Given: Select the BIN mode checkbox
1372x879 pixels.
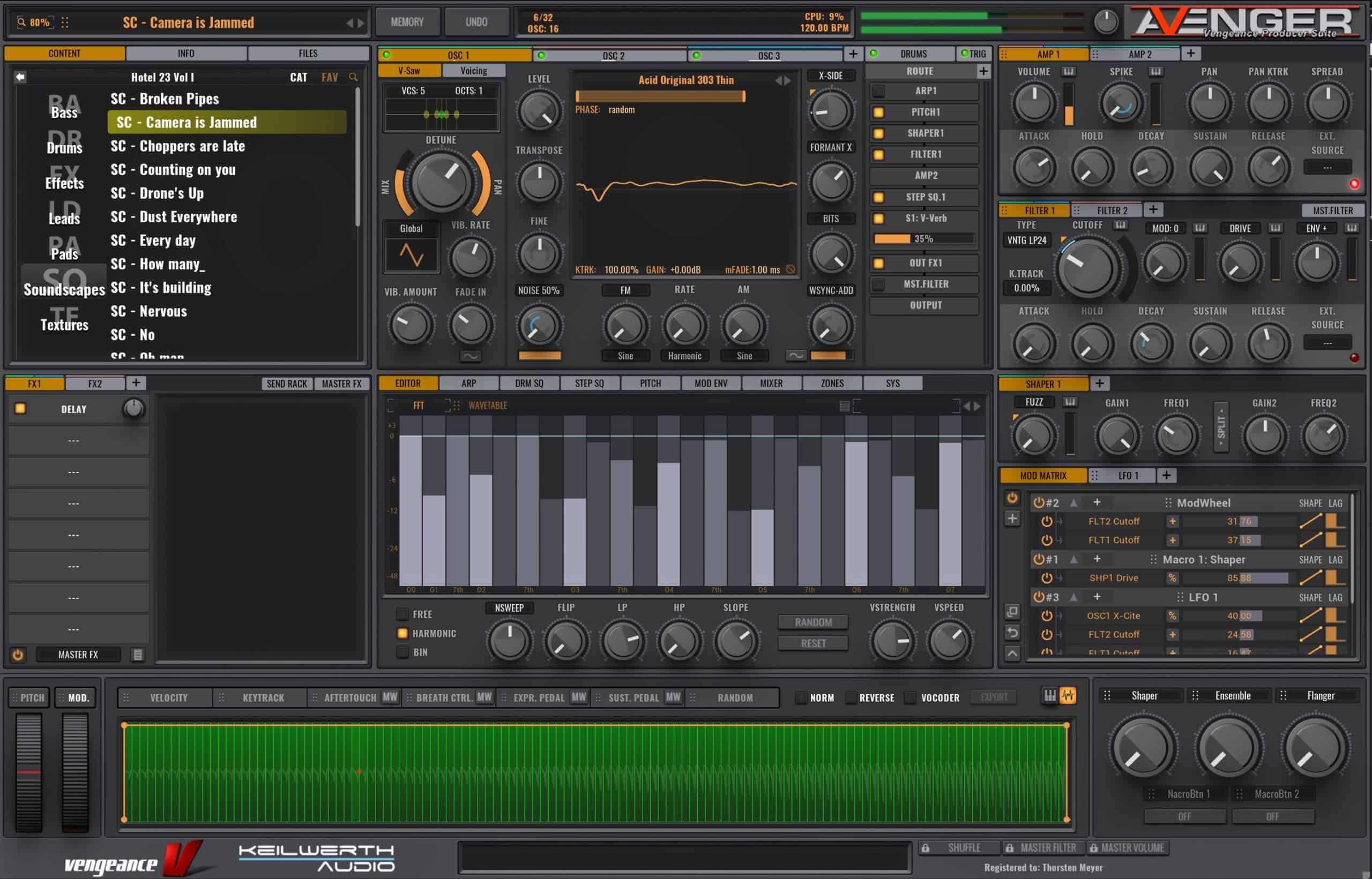Looking at the screenshot, I should [402, 652].
